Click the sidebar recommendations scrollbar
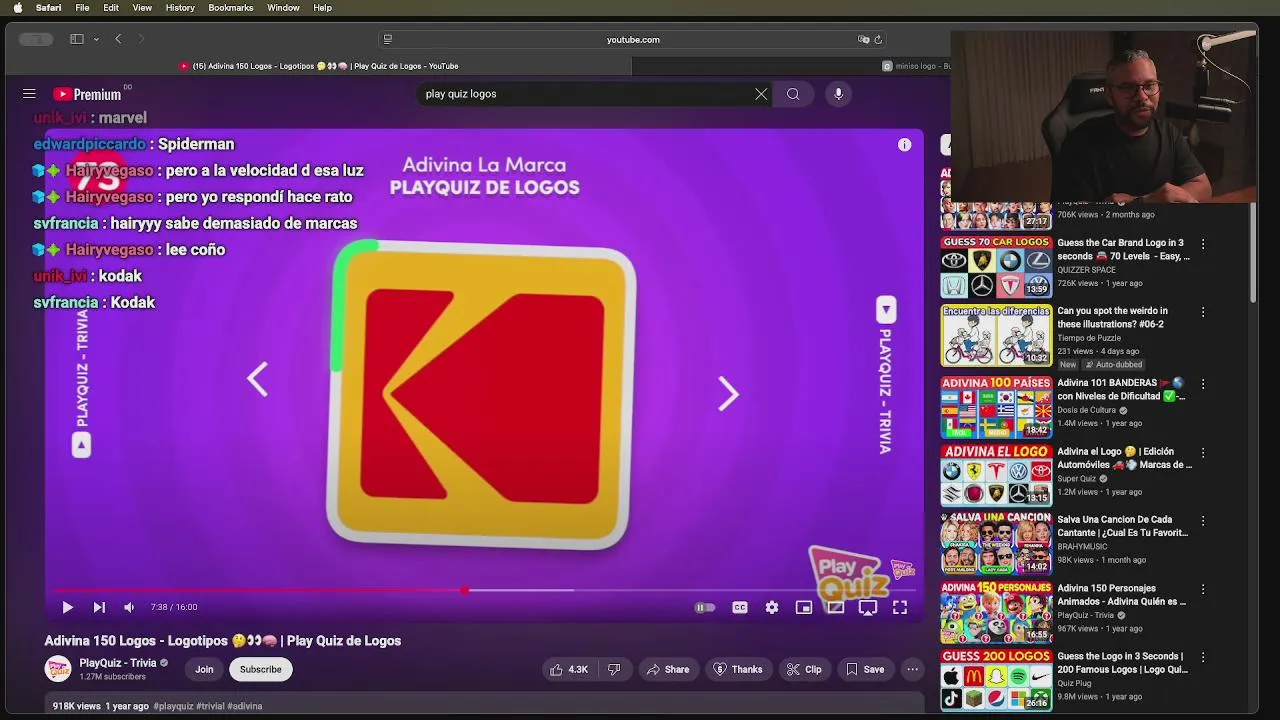This screenshot has width=1280, height=720. pos(1253,254)
